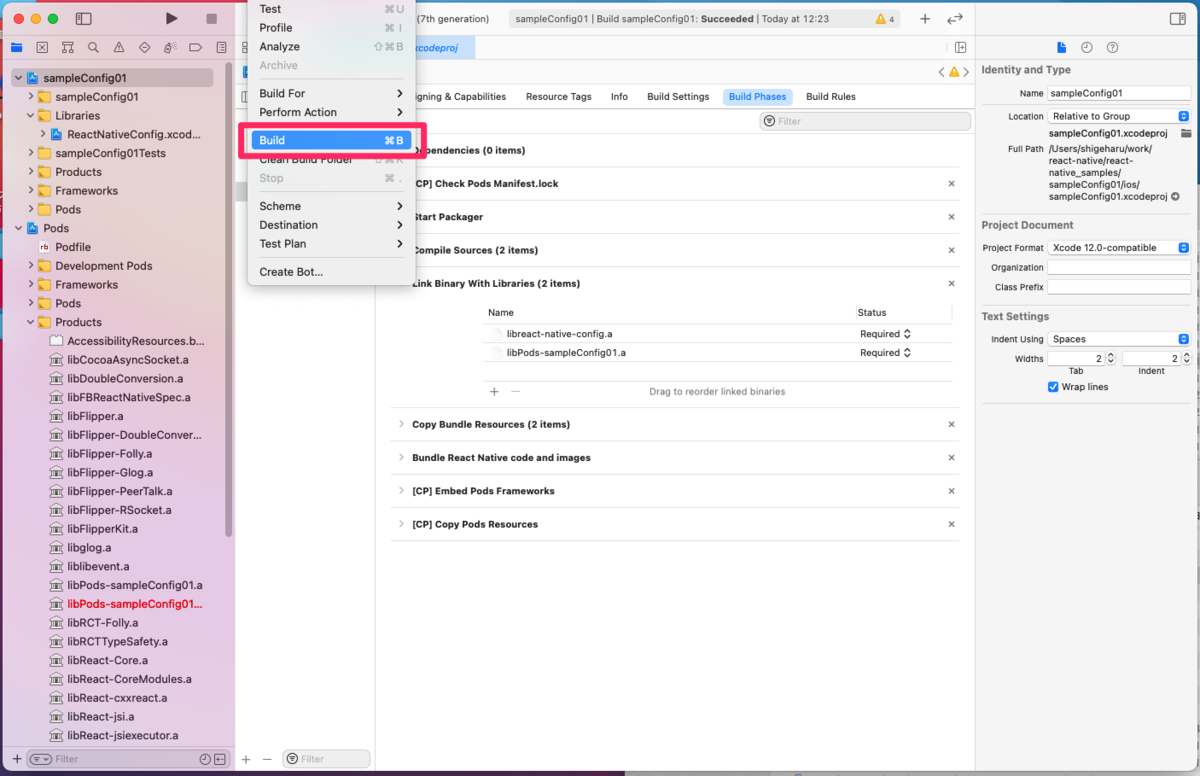Change status of libreact-native-config.a Required
The height and width of the screenshot is (776, 1200).
click(x=885, y=334)
